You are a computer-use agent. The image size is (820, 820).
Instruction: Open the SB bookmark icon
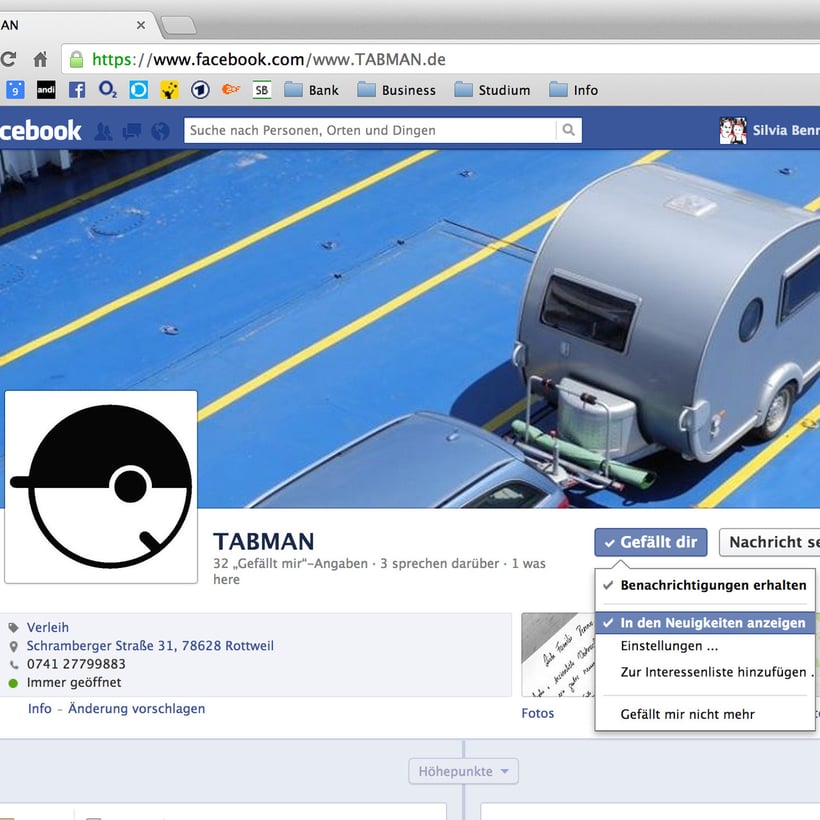[x=261, y=90]
